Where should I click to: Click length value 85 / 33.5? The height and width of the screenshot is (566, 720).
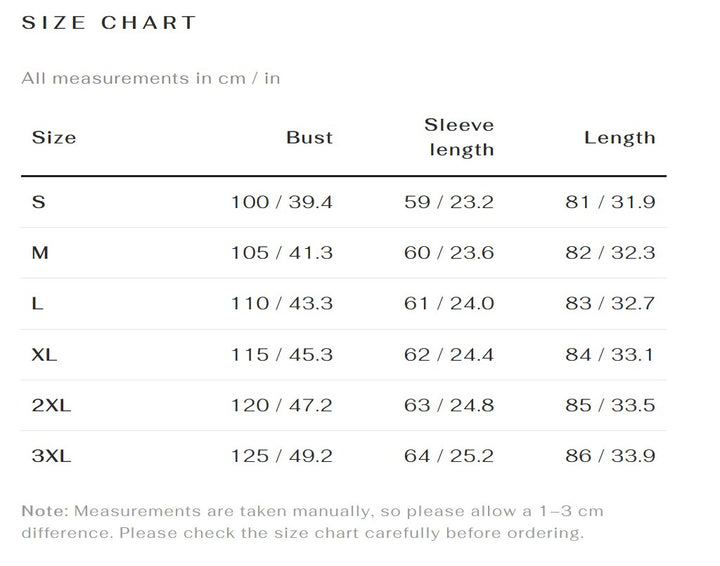[610, 405]
